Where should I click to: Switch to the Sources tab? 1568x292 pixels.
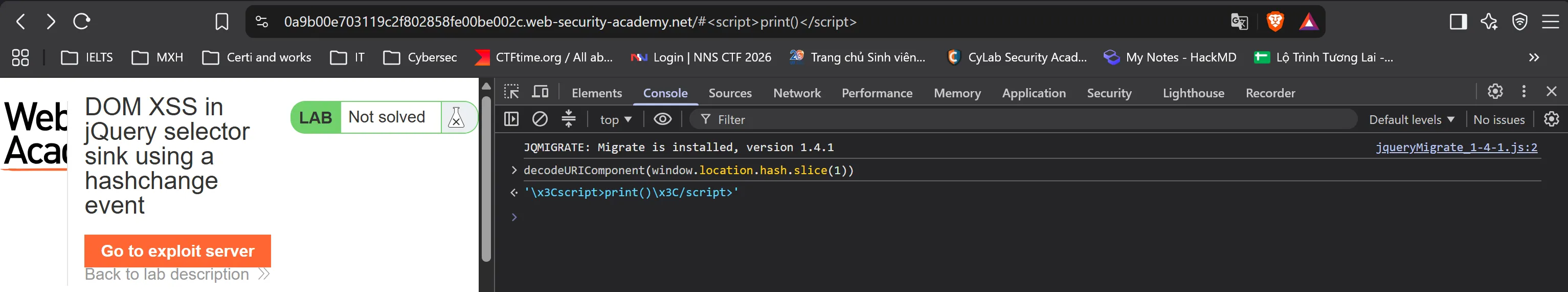click(730, 93)
